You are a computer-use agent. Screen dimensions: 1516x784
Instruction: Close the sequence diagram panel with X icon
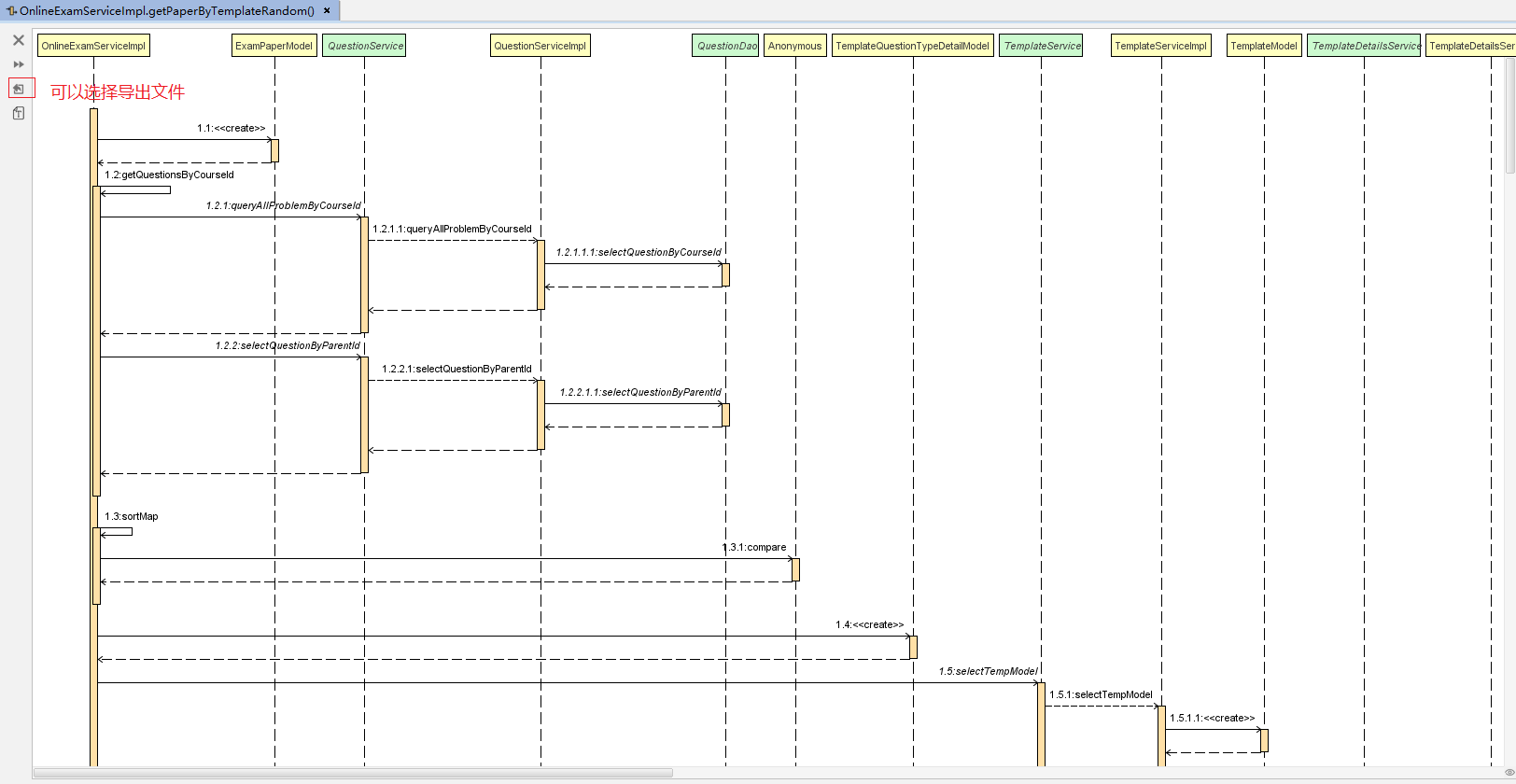click(x=19, y=40)
